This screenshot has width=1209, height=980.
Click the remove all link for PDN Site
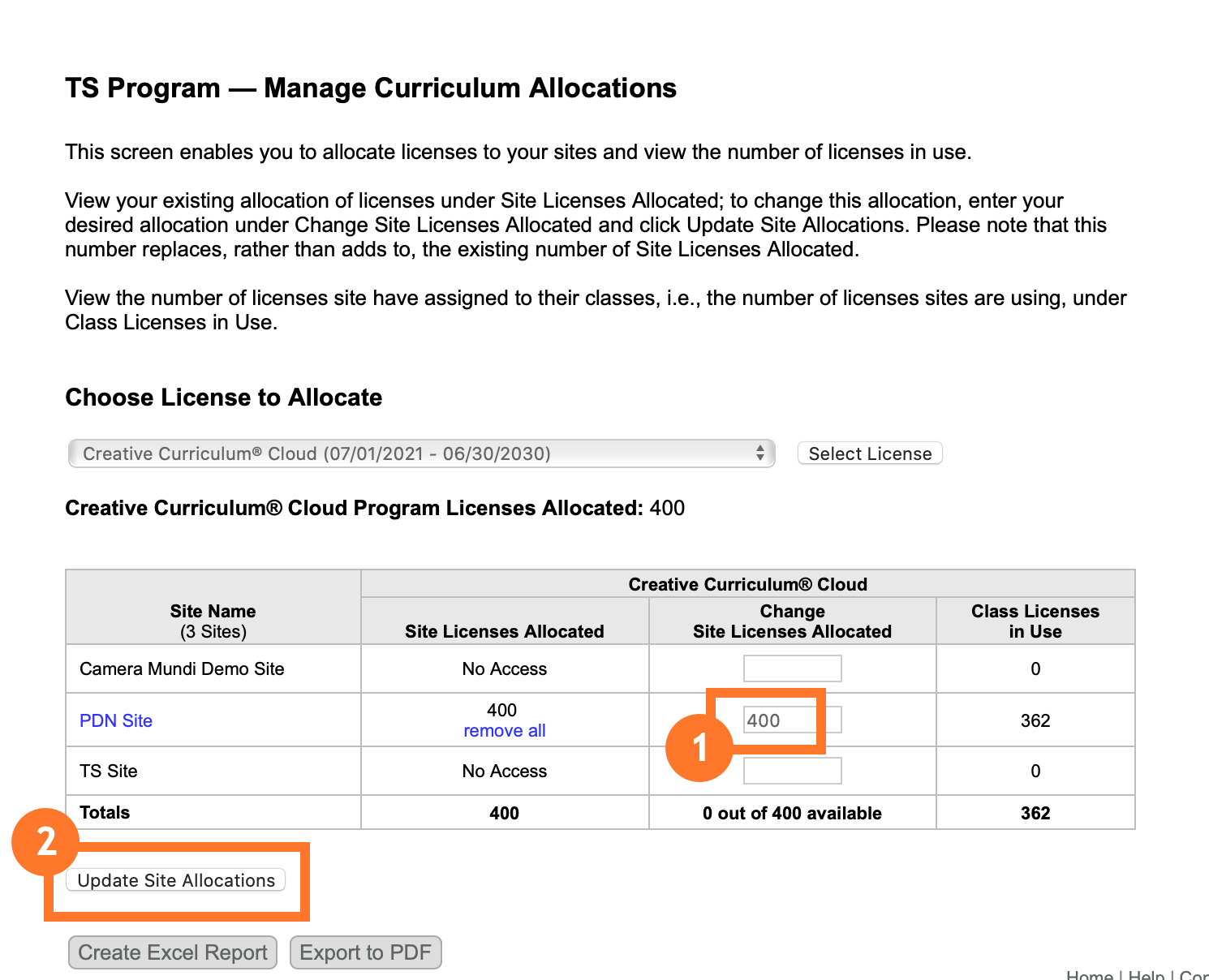pyautogui.click(x=504, y=730)
